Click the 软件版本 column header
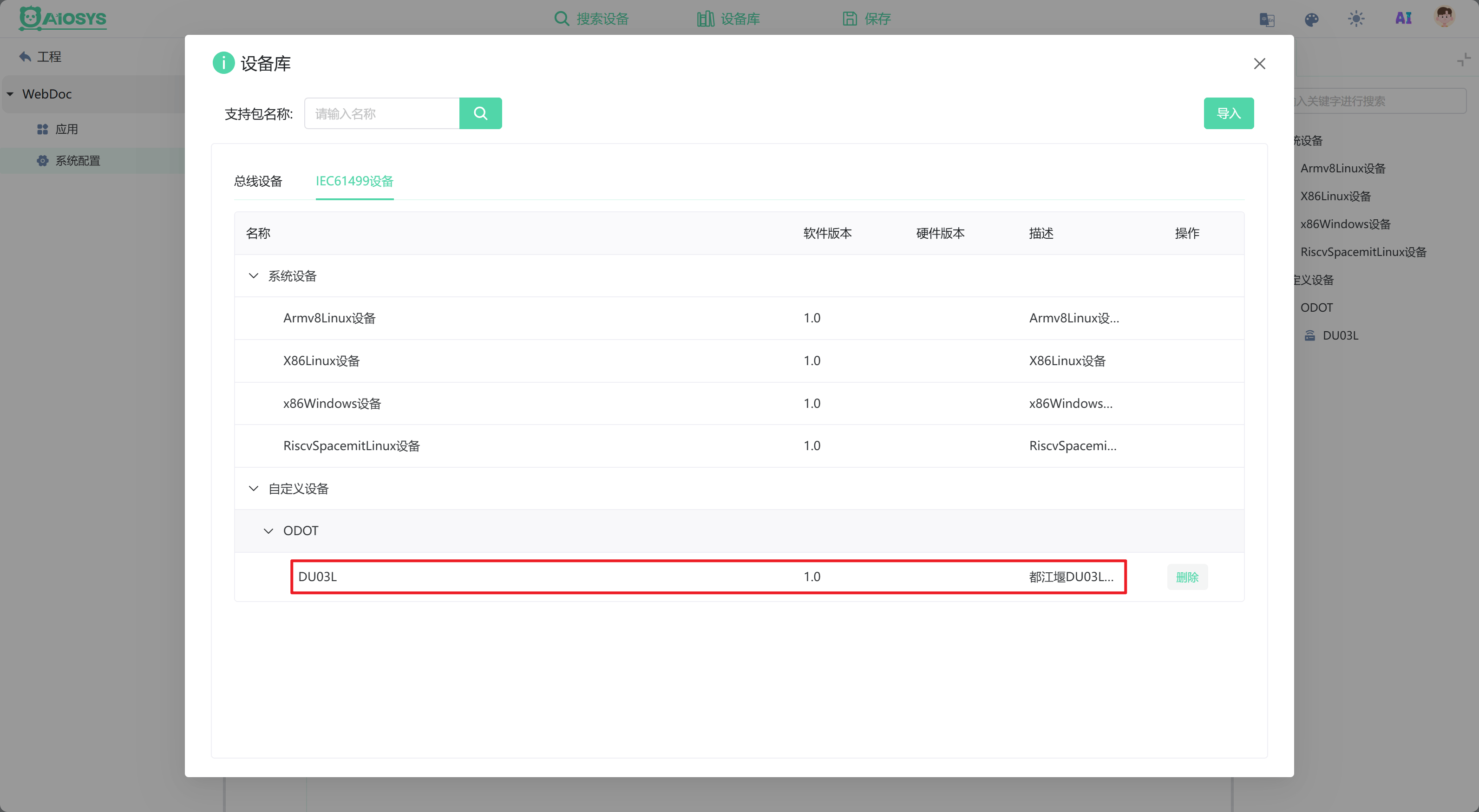Screen dimensions: 1479x812 827,233
